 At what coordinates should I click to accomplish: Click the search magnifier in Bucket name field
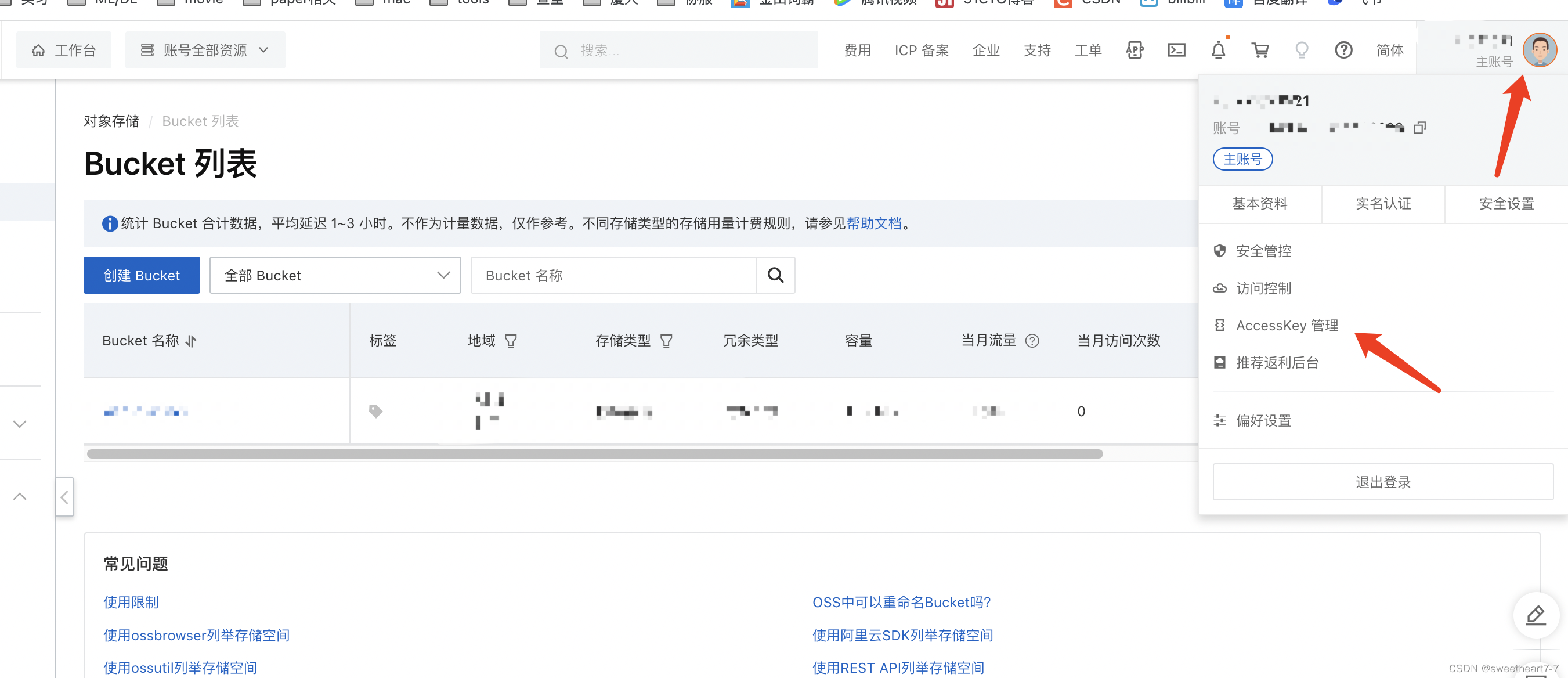[x=775, y=275]
